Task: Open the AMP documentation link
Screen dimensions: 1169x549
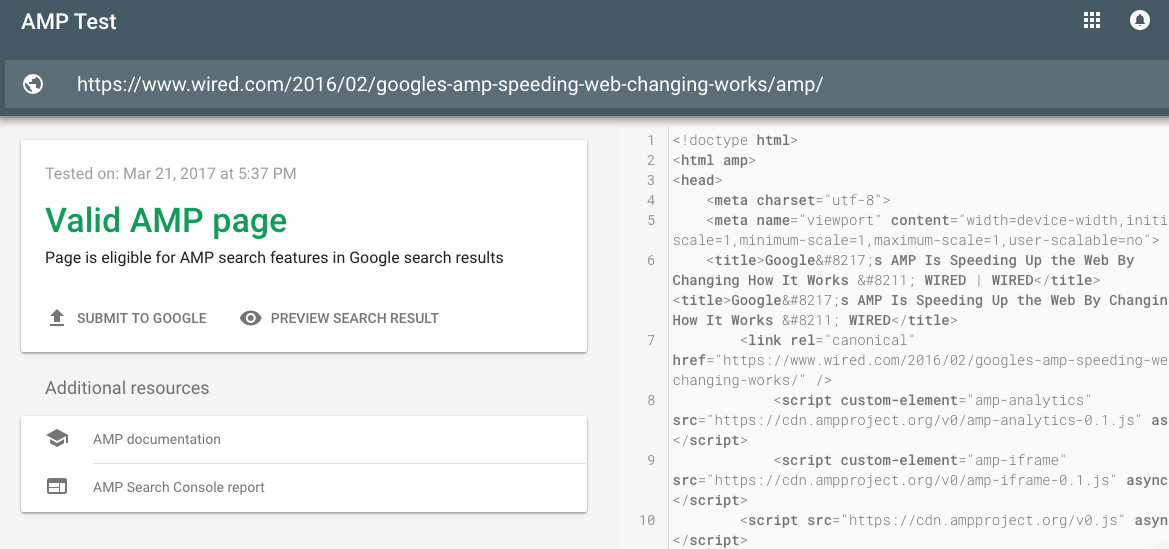Action: (157, 439)
